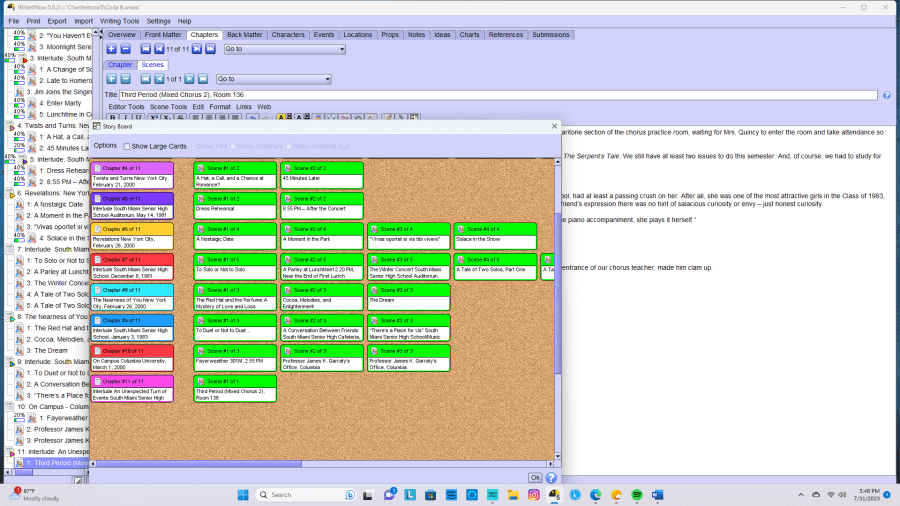Click the Ok button in Story Board
Image resolution: width=900 pixels, height=506 pixels.
[x=535, y=478]
